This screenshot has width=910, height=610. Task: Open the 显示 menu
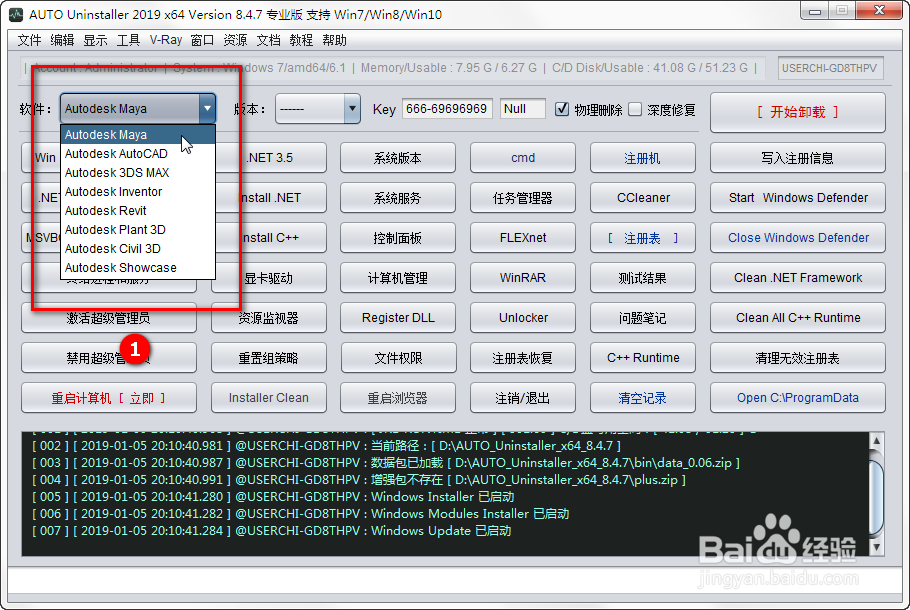pyautogui.click(x=95, y=40)
